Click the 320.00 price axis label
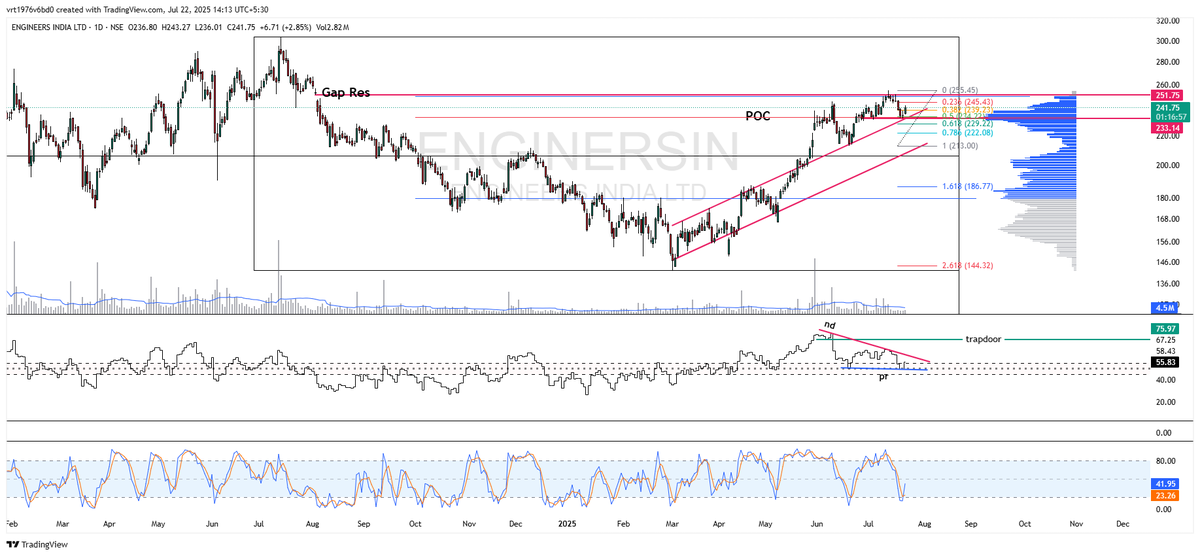 tap(1167, 20)
